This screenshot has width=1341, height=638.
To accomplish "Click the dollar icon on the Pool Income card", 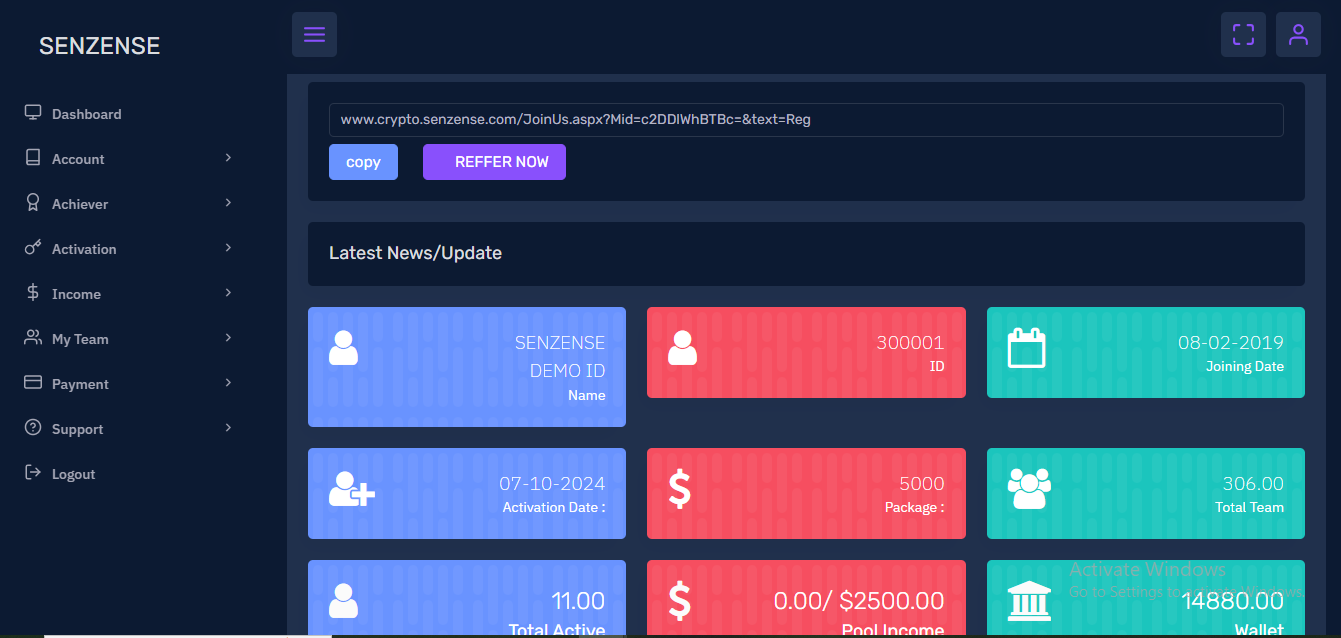I will (679, 600).
